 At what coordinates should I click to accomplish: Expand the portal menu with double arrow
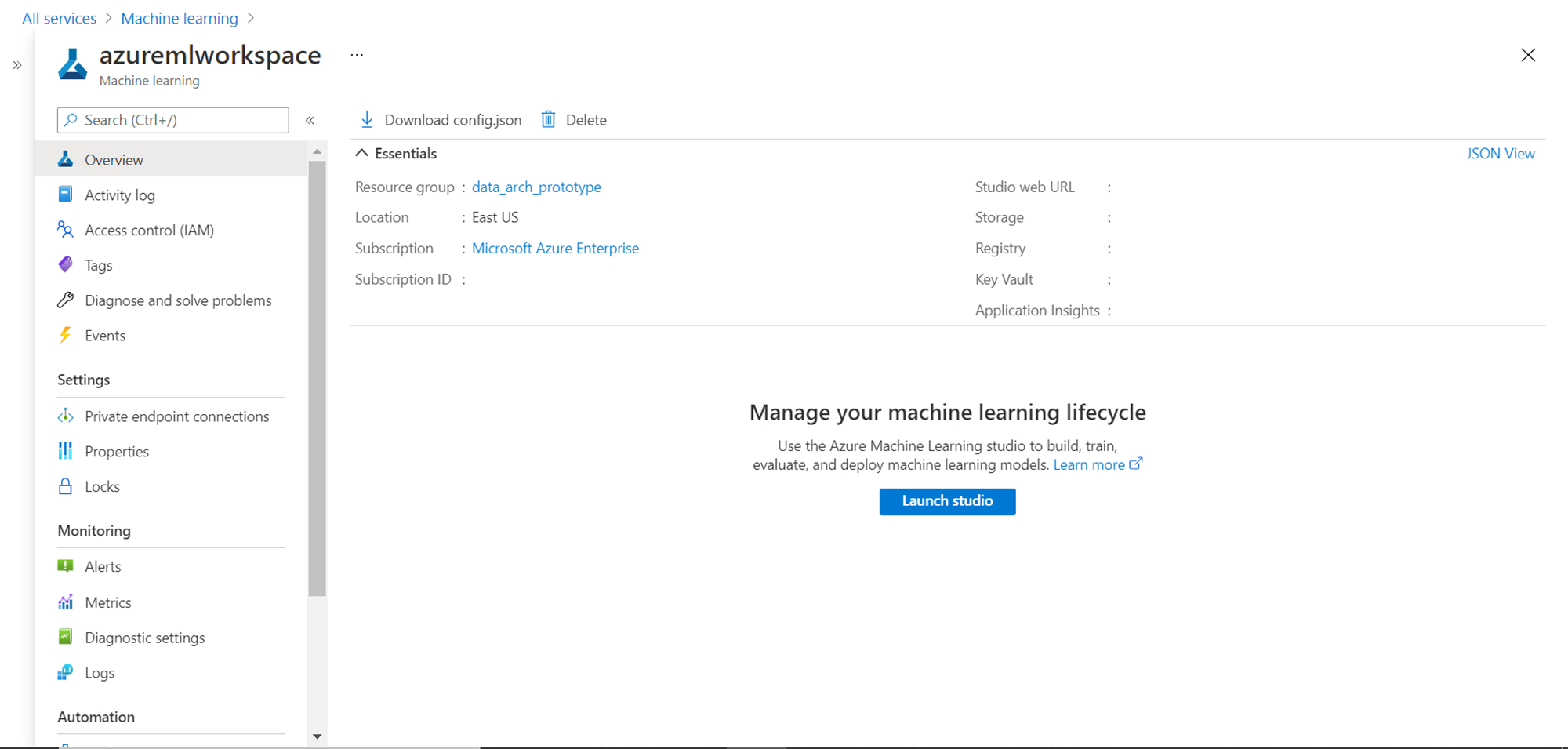point(17,65)
